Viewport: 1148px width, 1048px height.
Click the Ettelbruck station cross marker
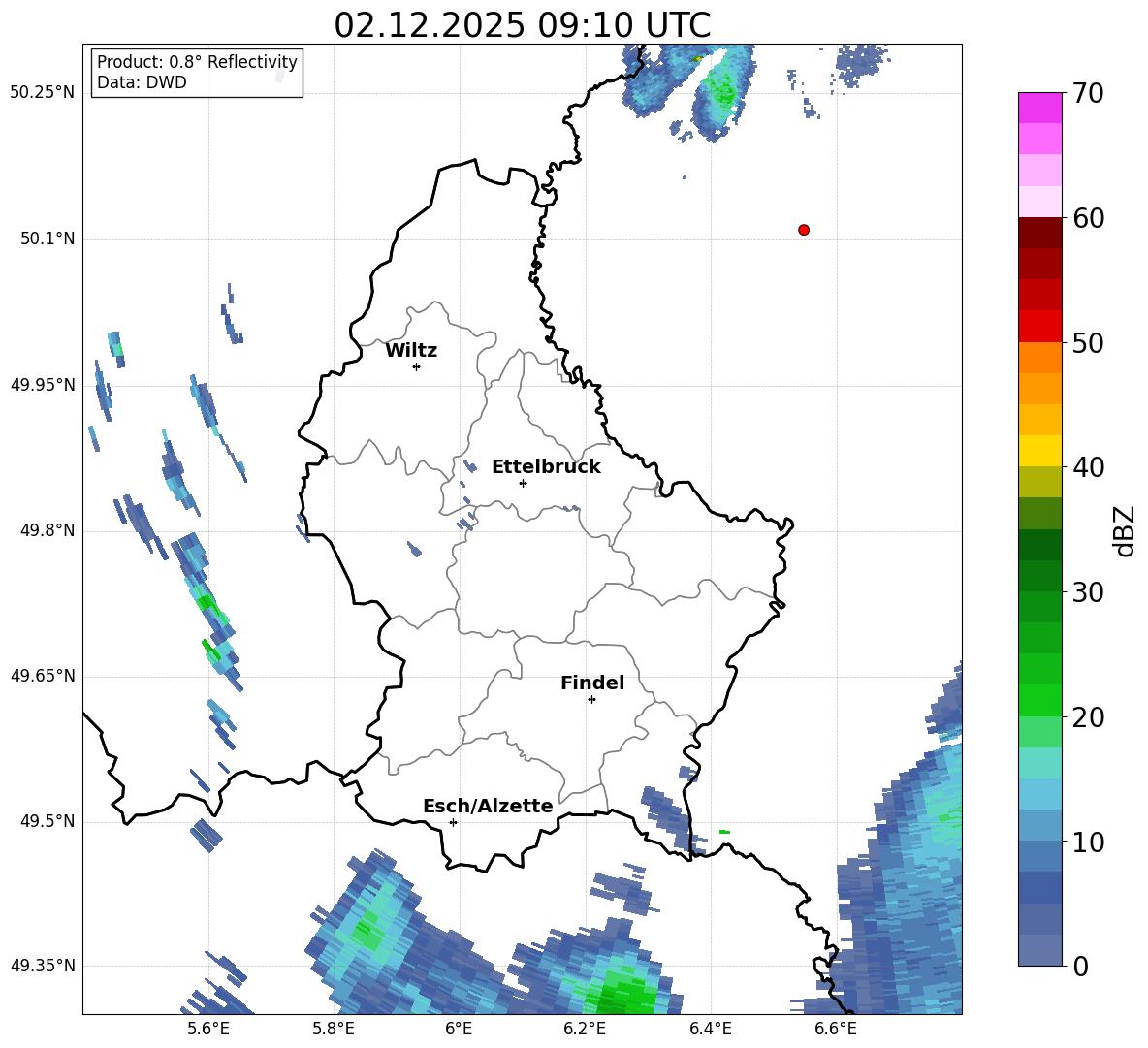click(523, 483)
